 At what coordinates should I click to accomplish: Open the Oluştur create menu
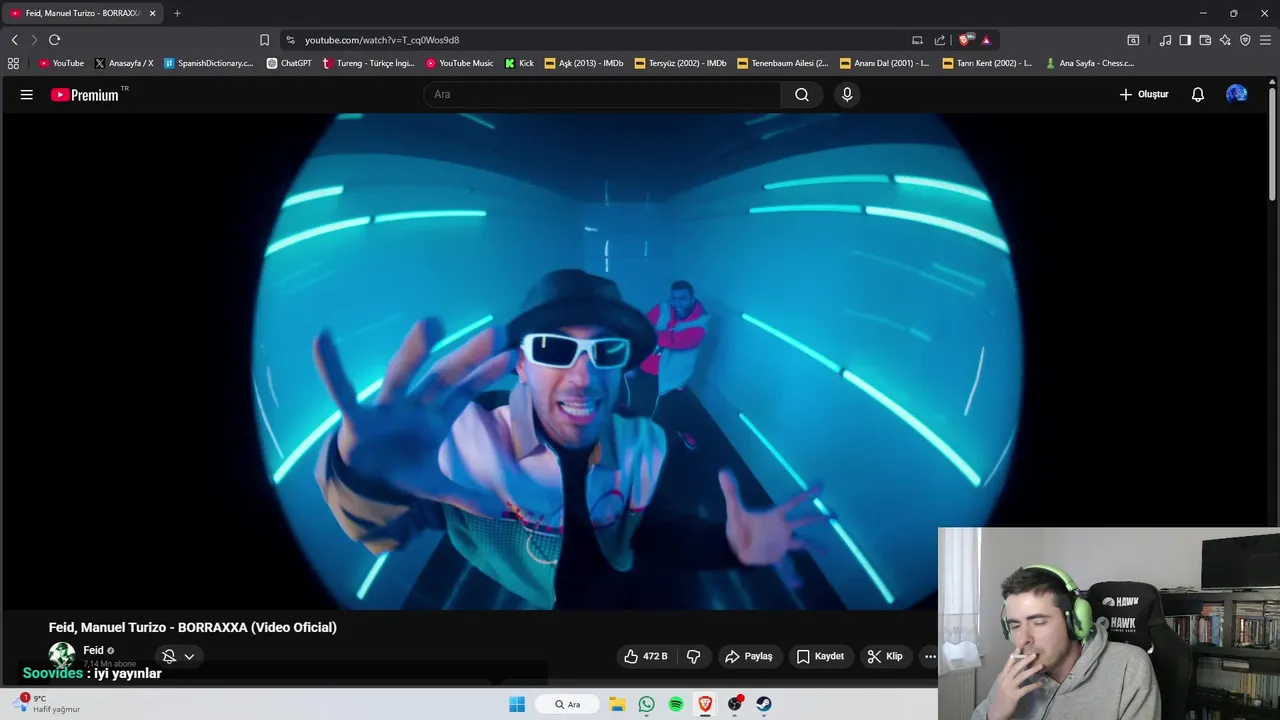click(1143, 95)
